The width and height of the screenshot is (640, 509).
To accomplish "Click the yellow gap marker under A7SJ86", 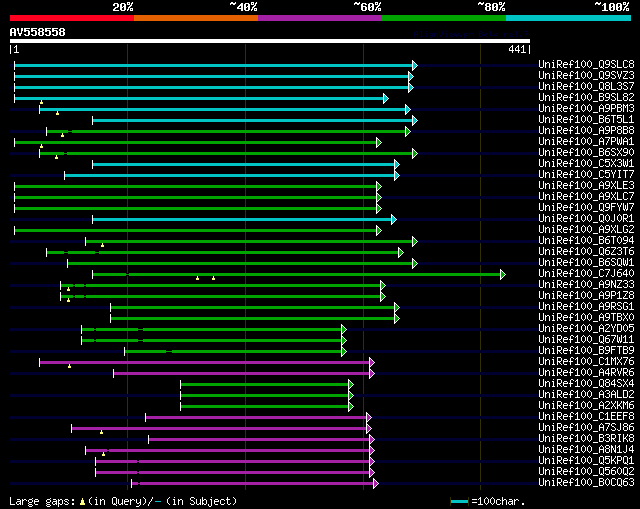I will [101, 432].
